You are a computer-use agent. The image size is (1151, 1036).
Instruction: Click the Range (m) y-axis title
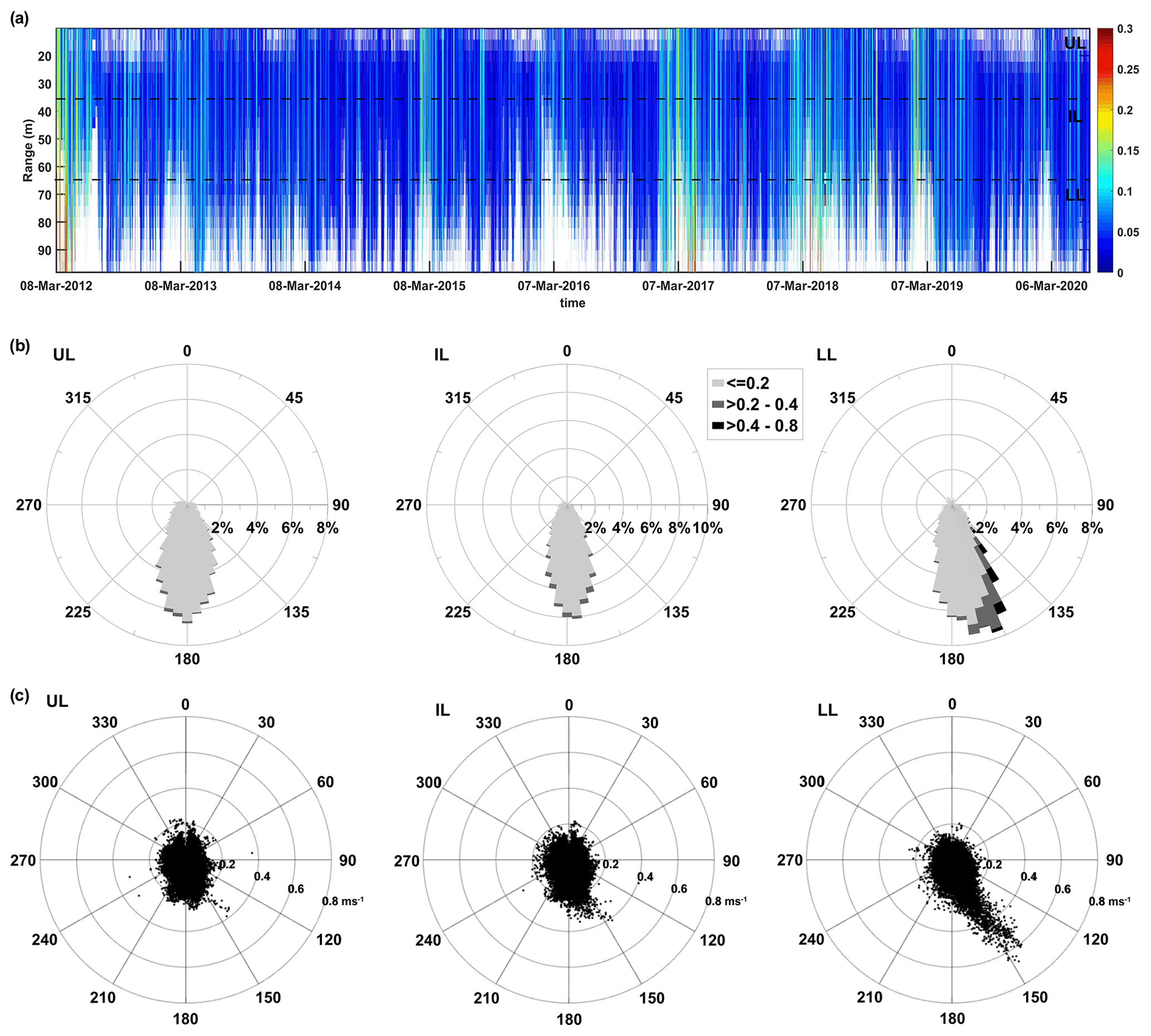click(x=28, y=150)
